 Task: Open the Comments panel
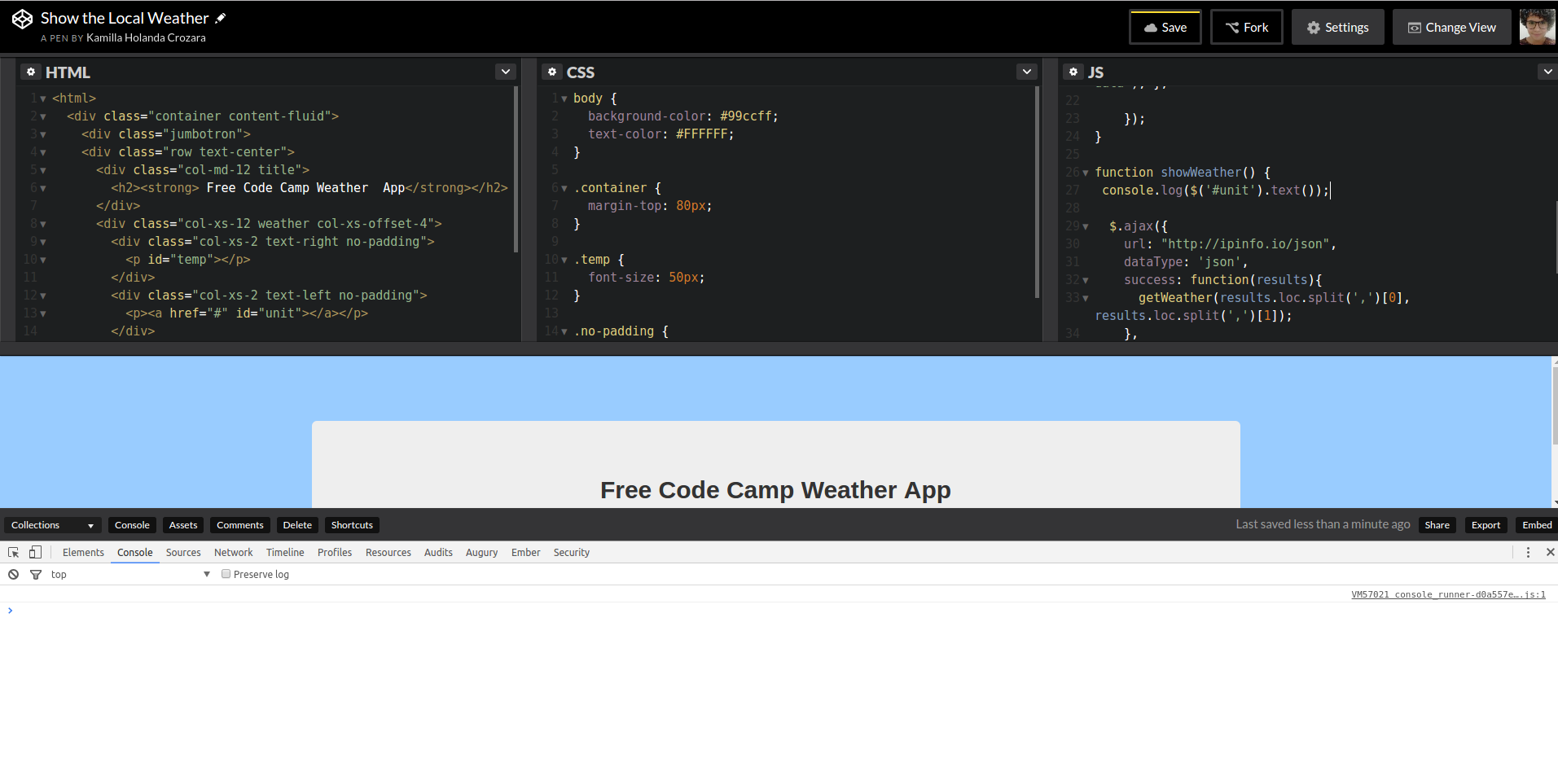(240, 525)
